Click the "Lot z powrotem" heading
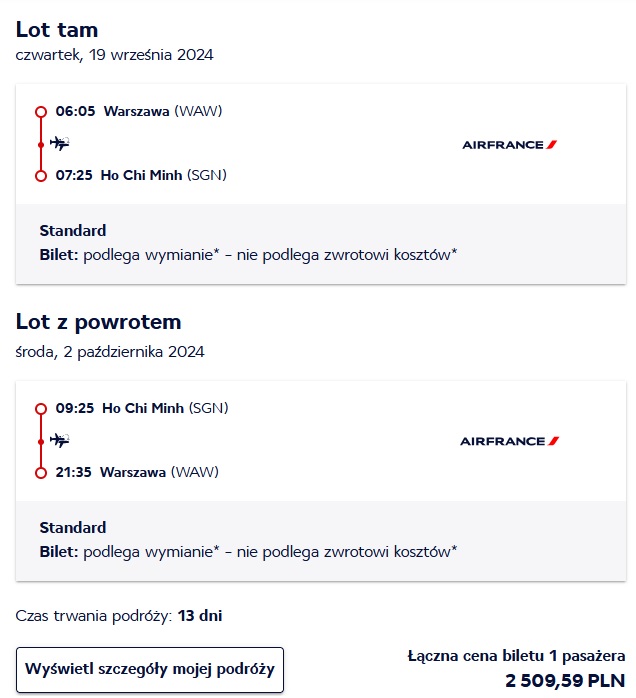The image size is (636, 698). pyautogui.click(x=98, y=322)
